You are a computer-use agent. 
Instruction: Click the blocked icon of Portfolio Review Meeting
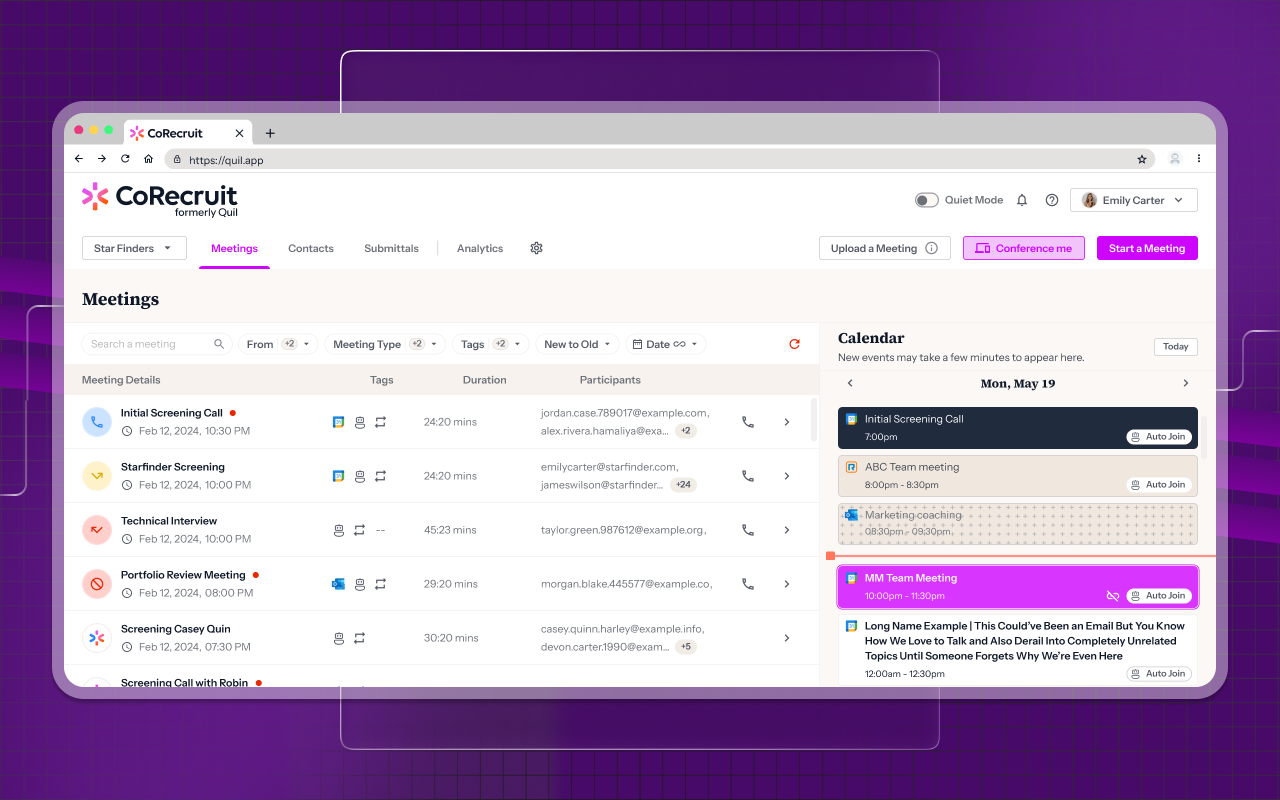click(97, 584)
